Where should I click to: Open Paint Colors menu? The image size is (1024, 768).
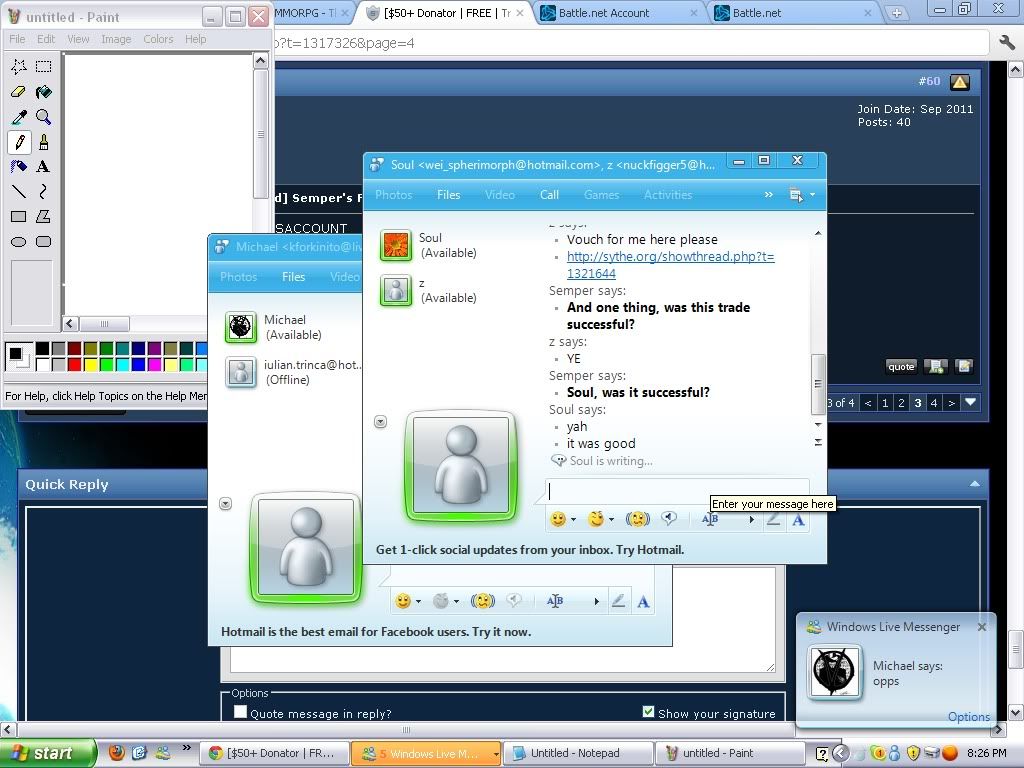(x=158, y=39)
